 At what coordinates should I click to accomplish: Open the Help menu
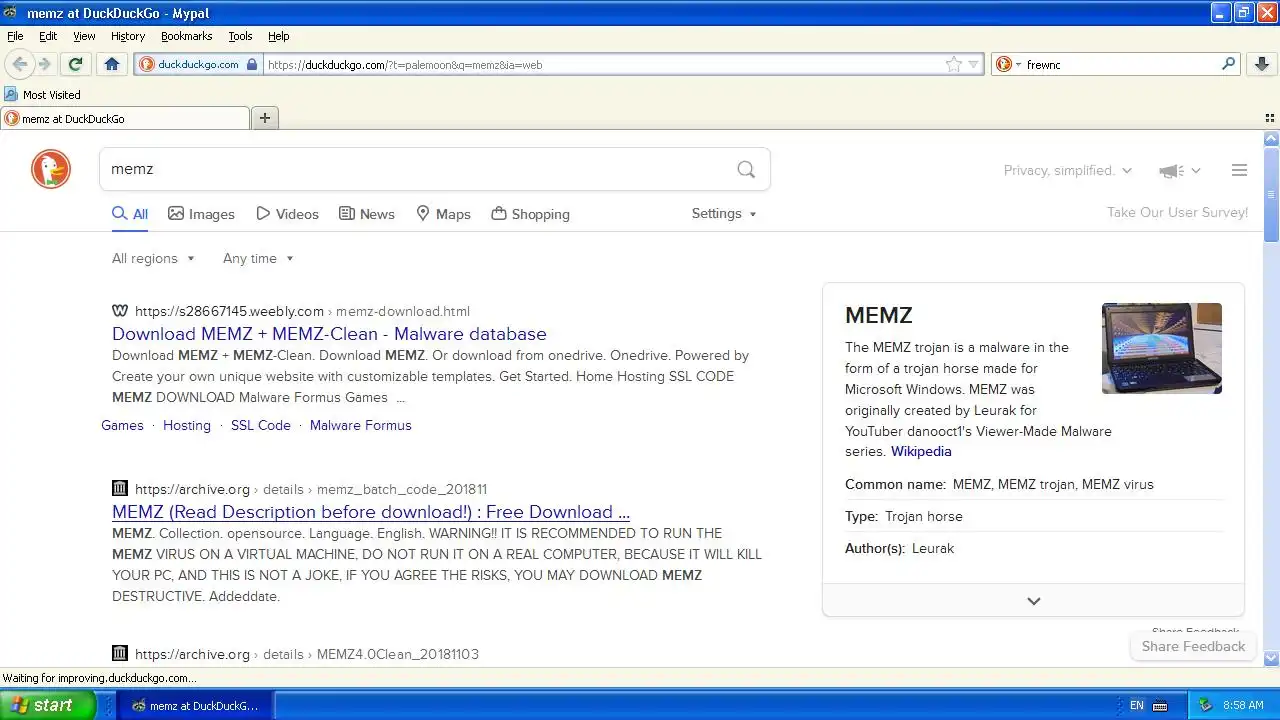click(x=279, y=36)
